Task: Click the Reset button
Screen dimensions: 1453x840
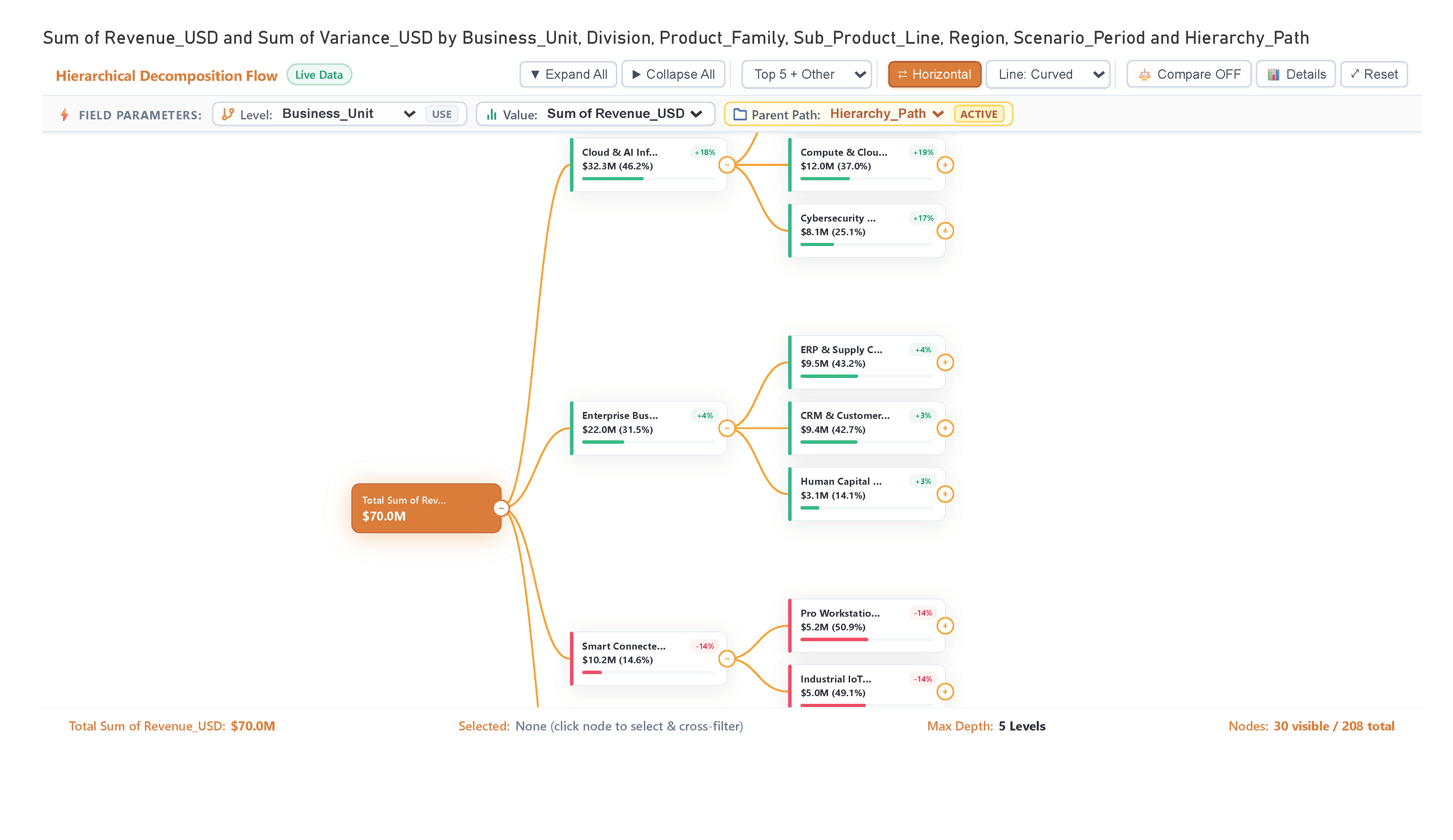Action: click(1374, 74)
